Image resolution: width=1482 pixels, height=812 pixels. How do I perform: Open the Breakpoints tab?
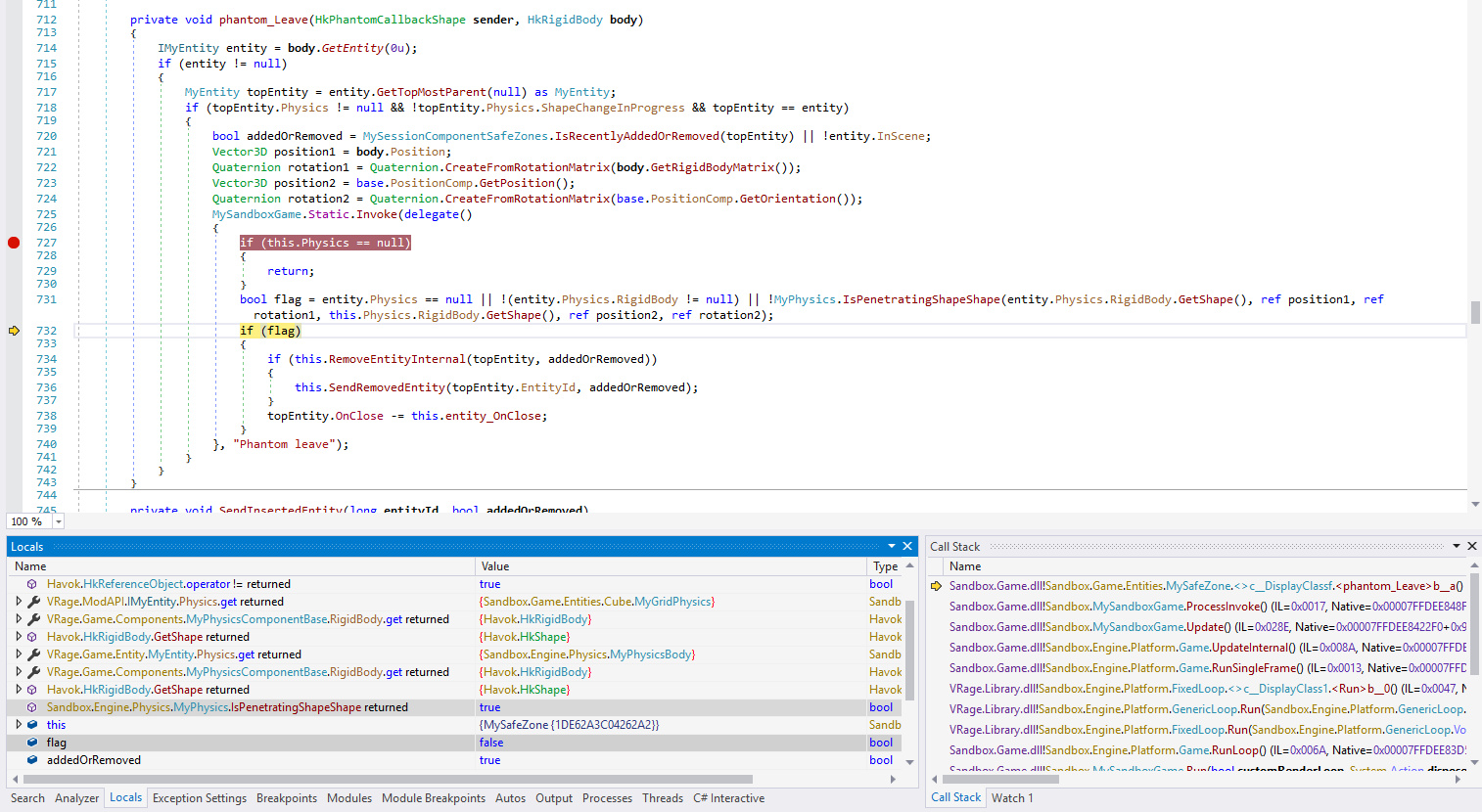pos(286,798)
